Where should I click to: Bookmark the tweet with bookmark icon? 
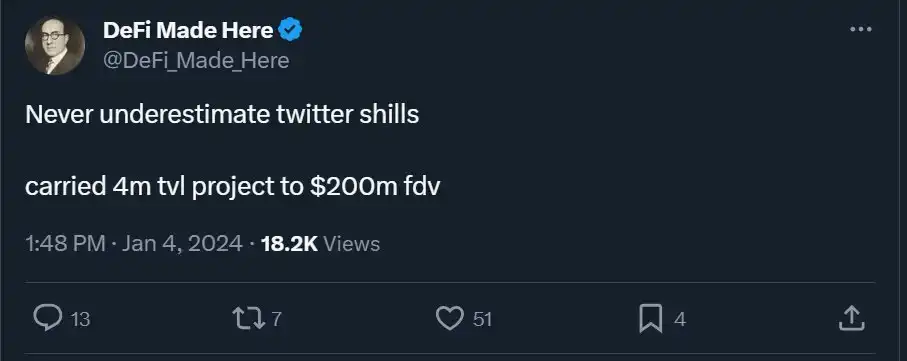pos(651,319)
